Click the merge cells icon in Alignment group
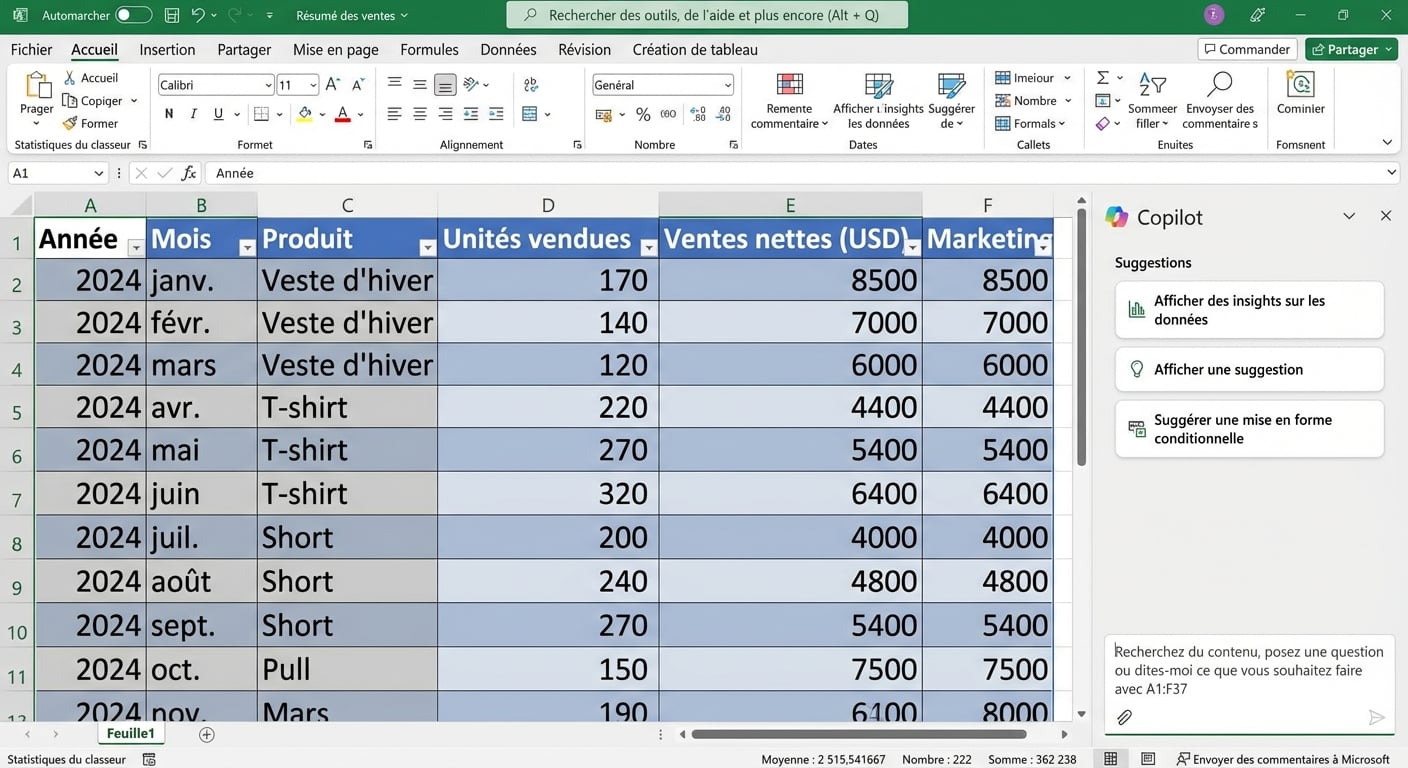The image size is (1408, 768). pos(531,113)
